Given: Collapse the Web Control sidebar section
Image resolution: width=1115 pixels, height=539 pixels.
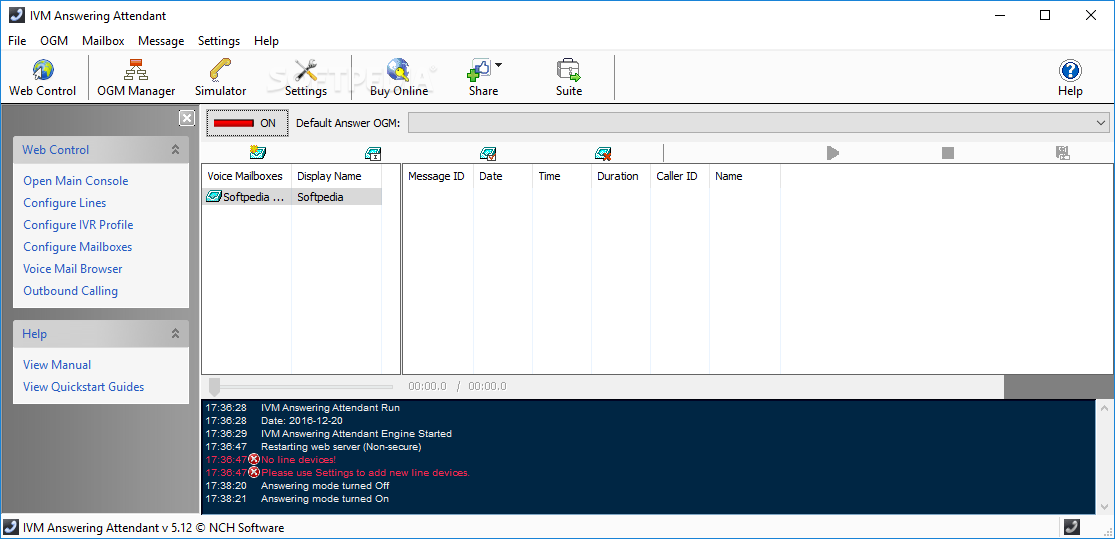Looking at the screenshot, I should [175, 149].
